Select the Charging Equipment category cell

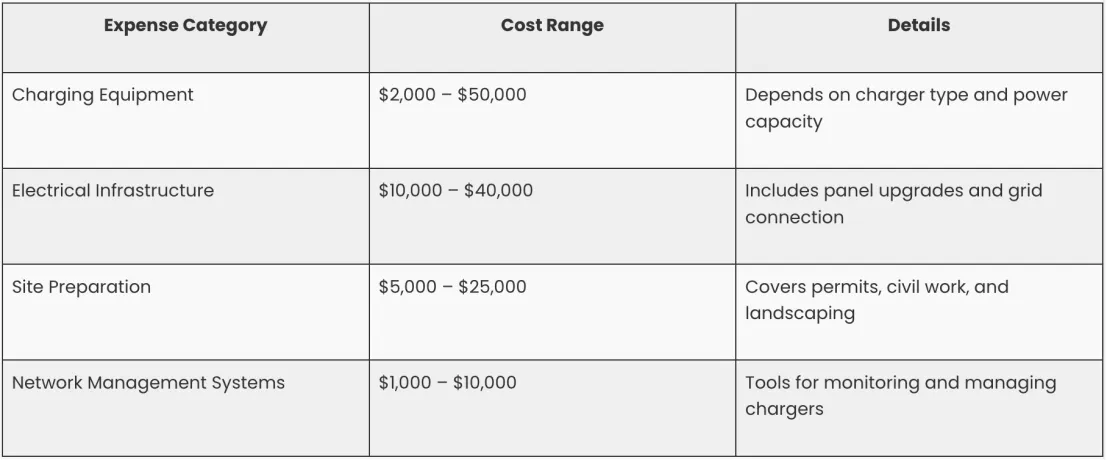point(103,95)
